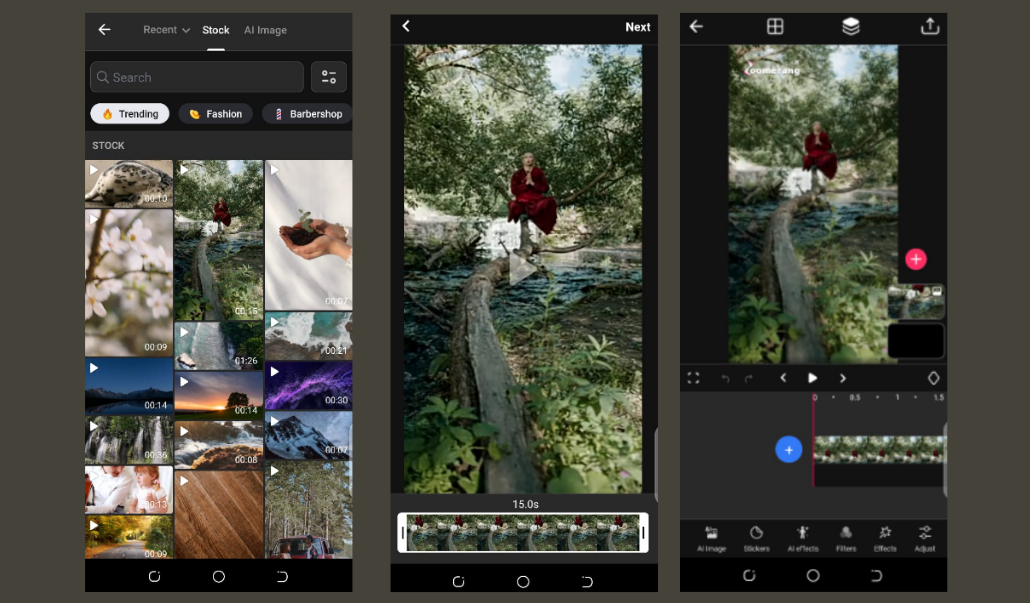Select the video clip on the timeline
Viewport: 1030px width, 603px height.
click(x=879, y=450)
